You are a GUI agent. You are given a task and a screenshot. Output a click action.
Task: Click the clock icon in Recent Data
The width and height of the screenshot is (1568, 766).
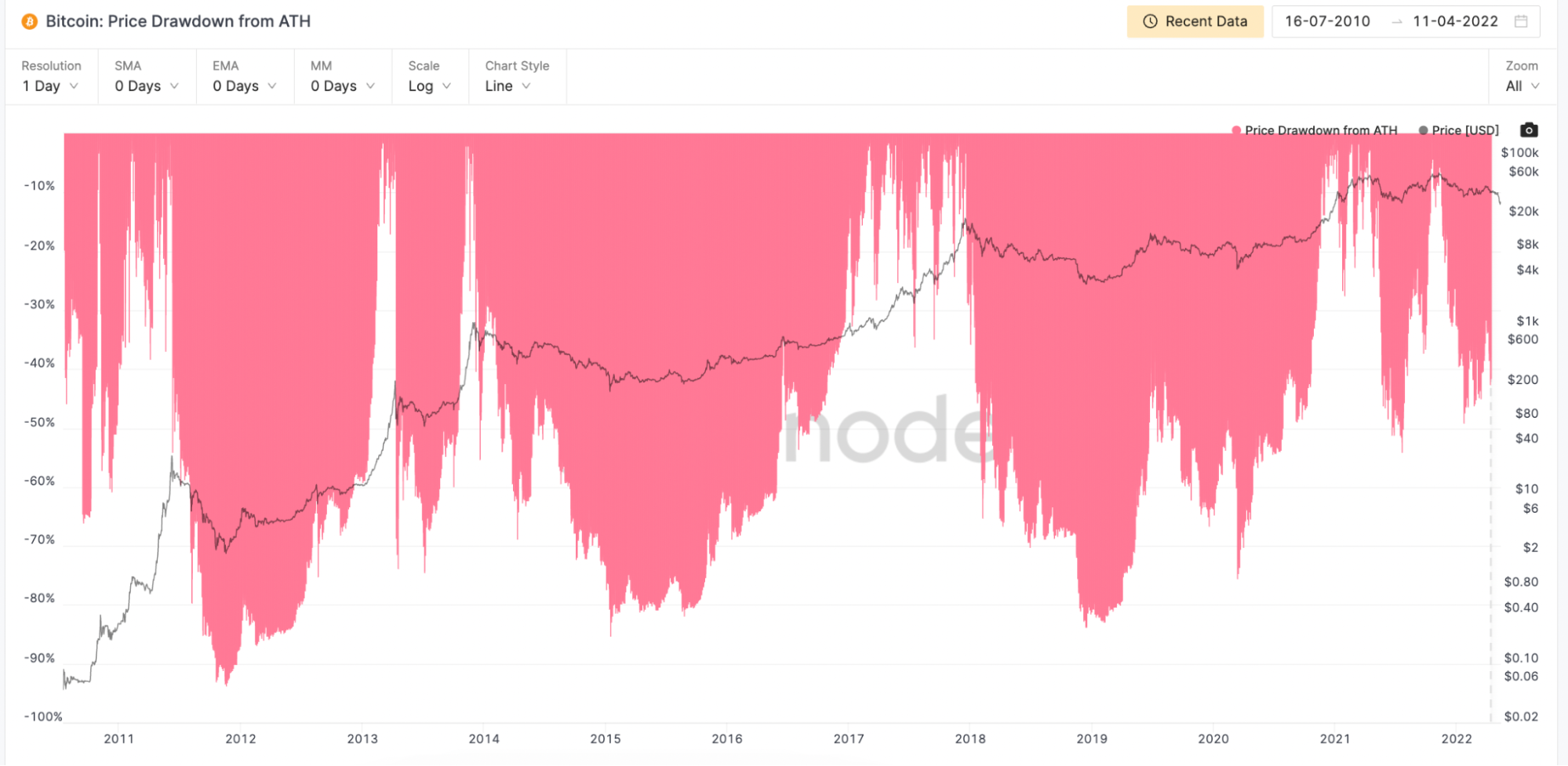click(1150, 22)
